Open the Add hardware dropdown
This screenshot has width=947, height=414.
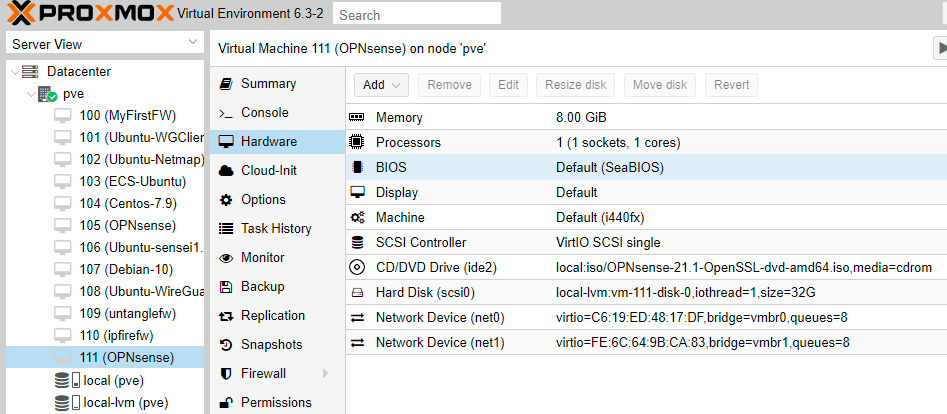point(381,85)
